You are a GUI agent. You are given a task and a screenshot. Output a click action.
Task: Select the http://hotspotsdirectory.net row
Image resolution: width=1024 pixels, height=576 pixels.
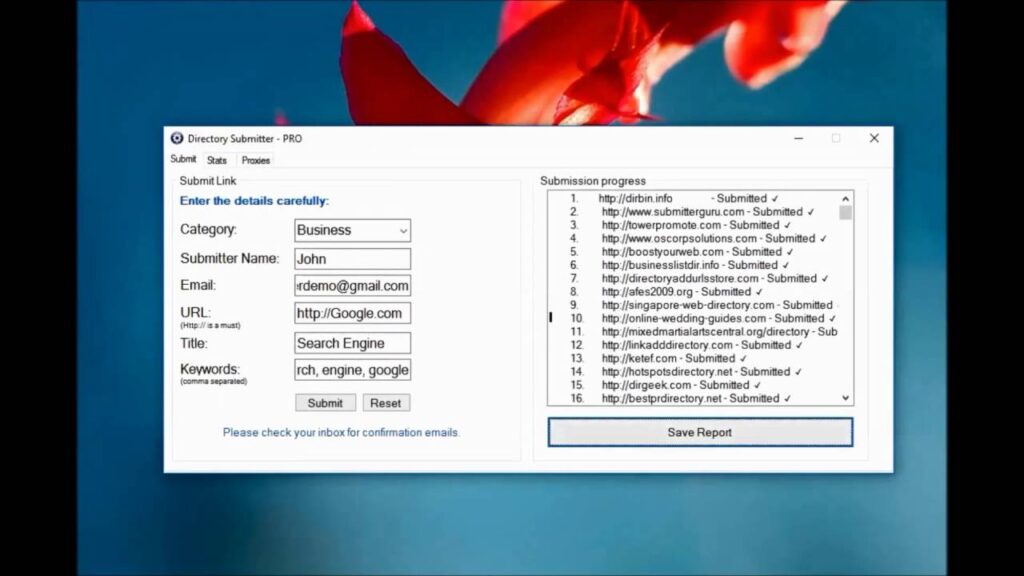tap(694, 372)
